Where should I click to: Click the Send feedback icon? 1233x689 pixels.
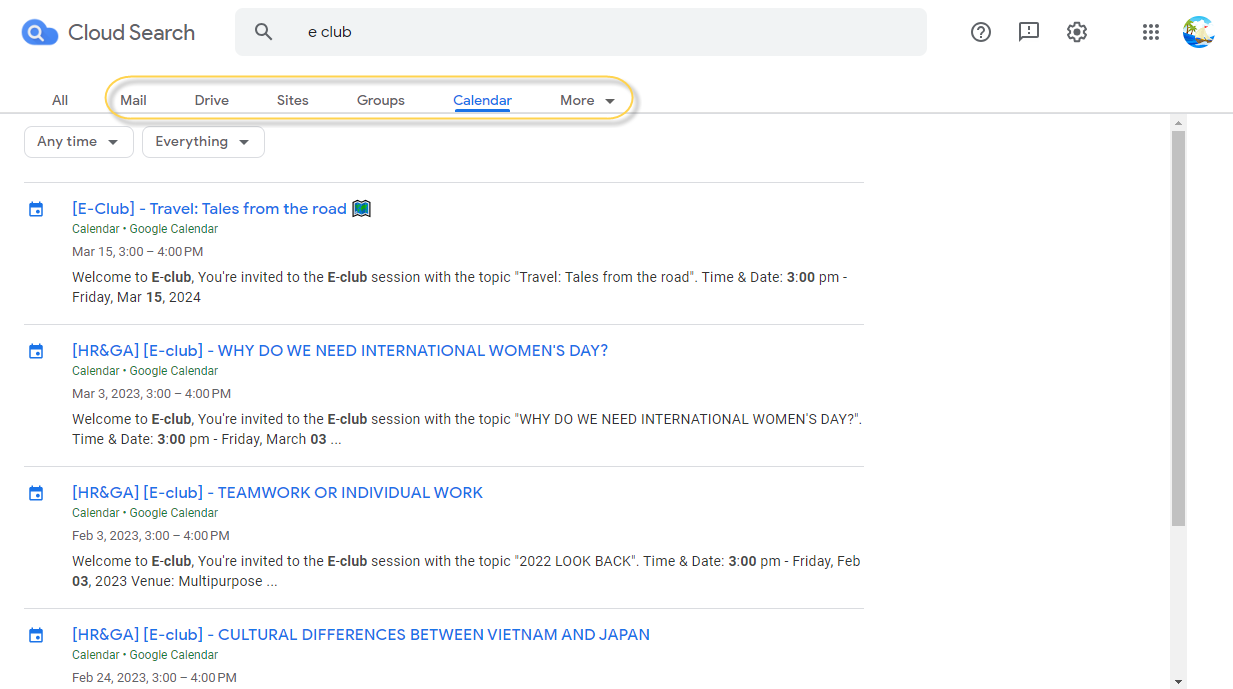point(1028,32)
